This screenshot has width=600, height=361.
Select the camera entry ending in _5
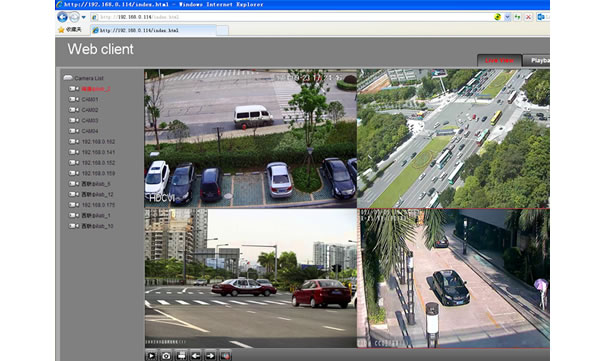[x=96, y=184]
